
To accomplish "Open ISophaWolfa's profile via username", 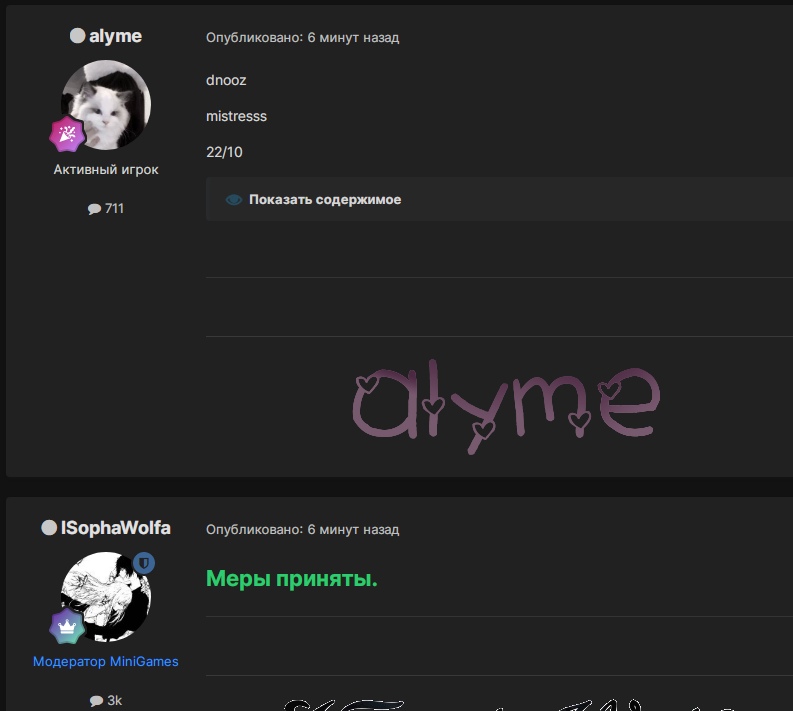I will (x=116, y=528).
